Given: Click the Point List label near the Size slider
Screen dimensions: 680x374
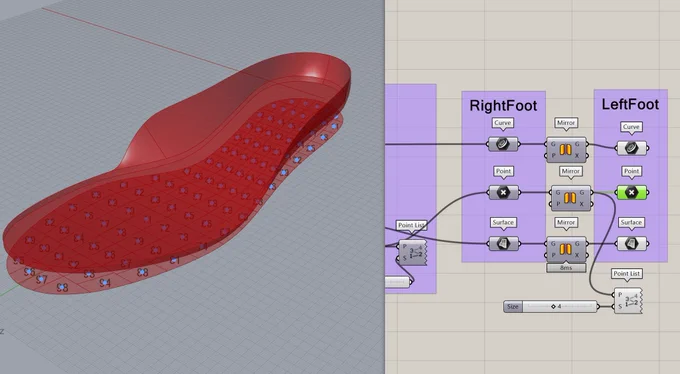Looking at the screenshot, I should click(627, 273).
